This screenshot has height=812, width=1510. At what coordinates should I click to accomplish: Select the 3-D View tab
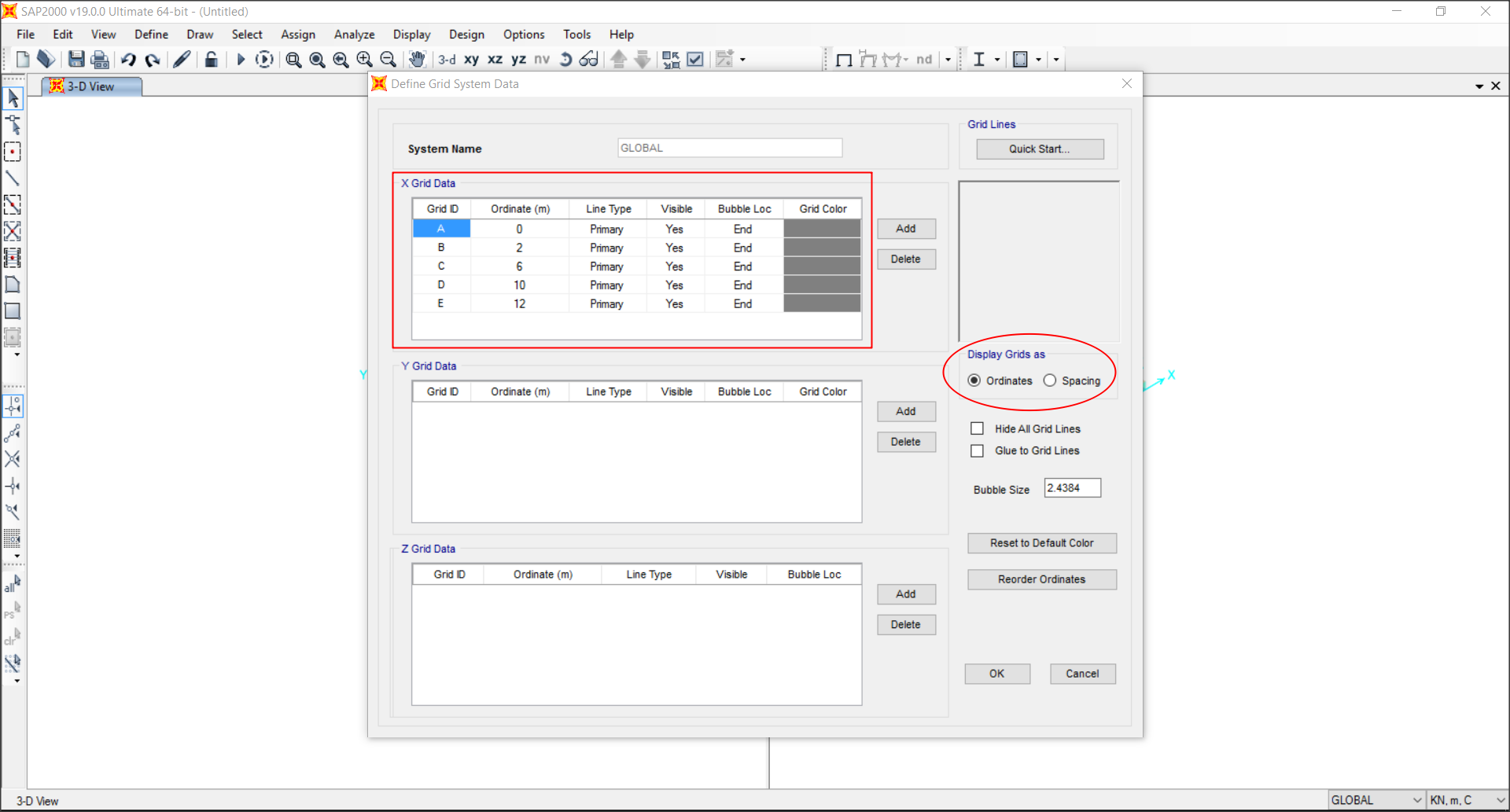click(91, 86)
